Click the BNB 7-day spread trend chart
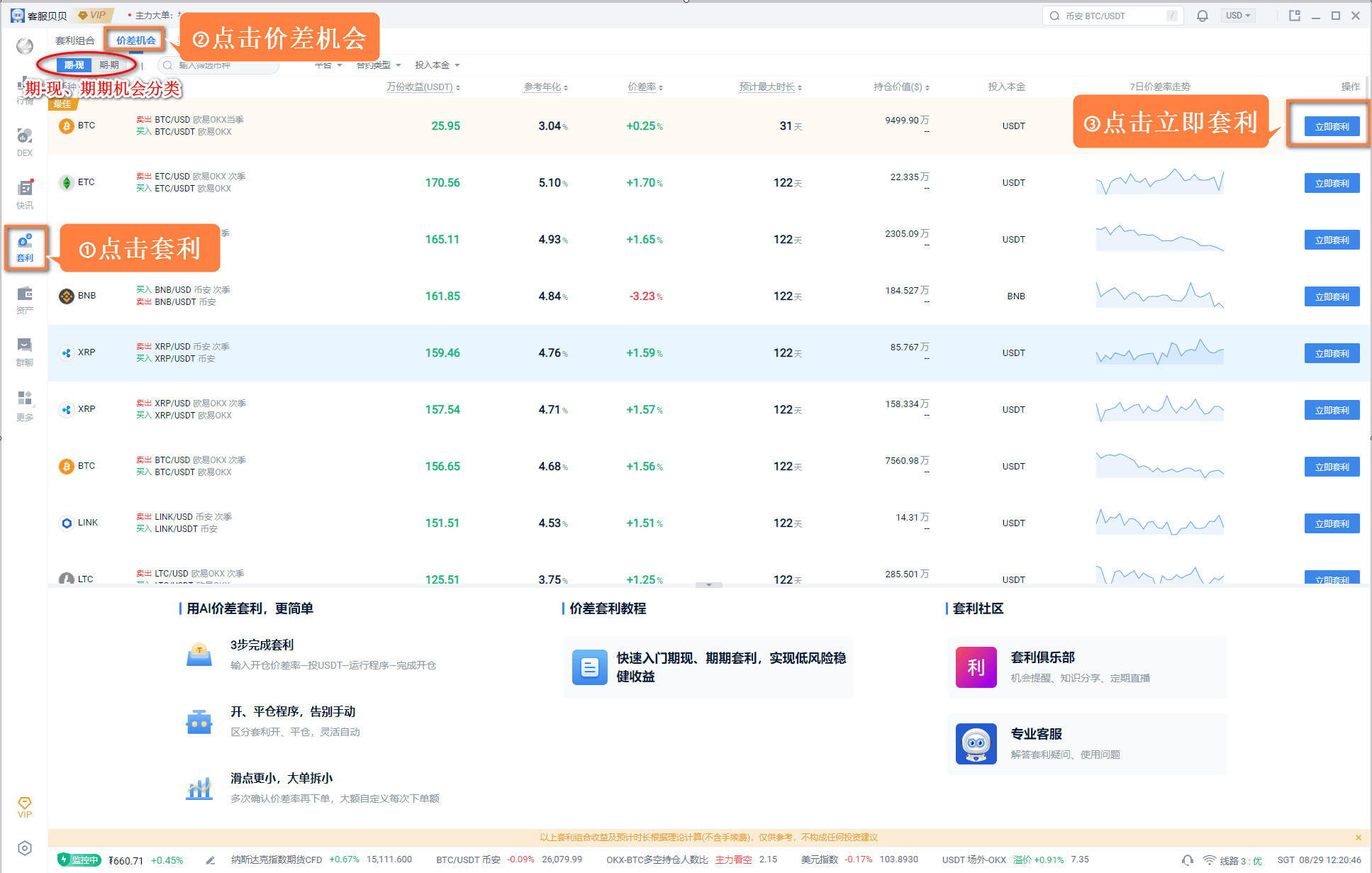The width and height of the screenshot is (1372, 873). pyautogui.click(x=1160, y=295)
